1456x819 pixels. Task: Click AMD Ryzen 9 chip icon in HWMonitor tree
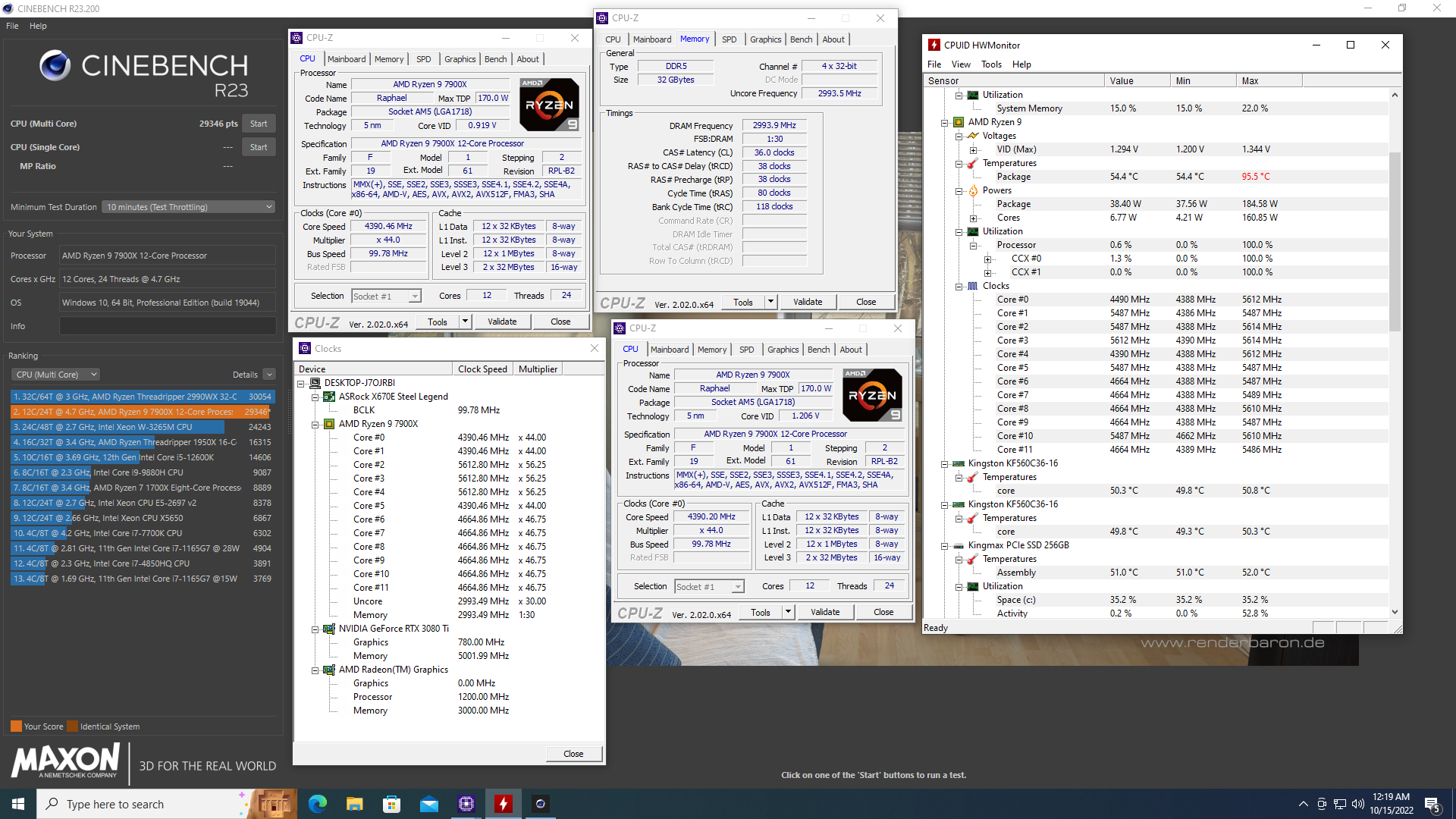[x=959, y=122]
